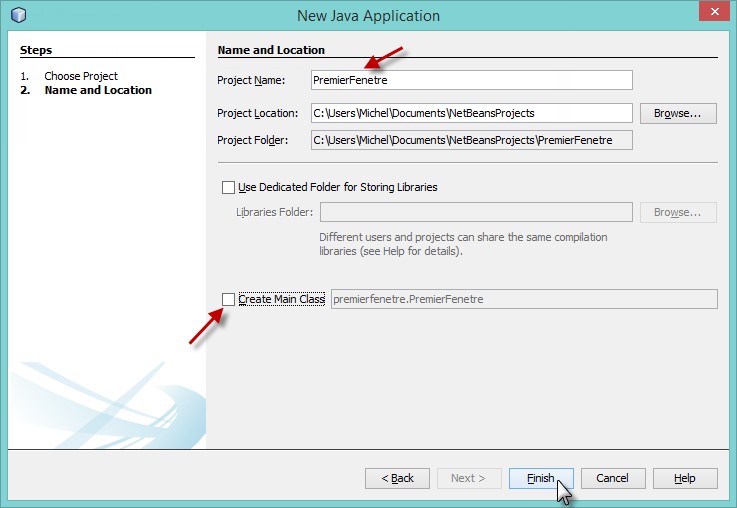Viewport: 737px width, 508px height.
Task: Click the Browse button for Libraries Folder
Action: [678, 212]
